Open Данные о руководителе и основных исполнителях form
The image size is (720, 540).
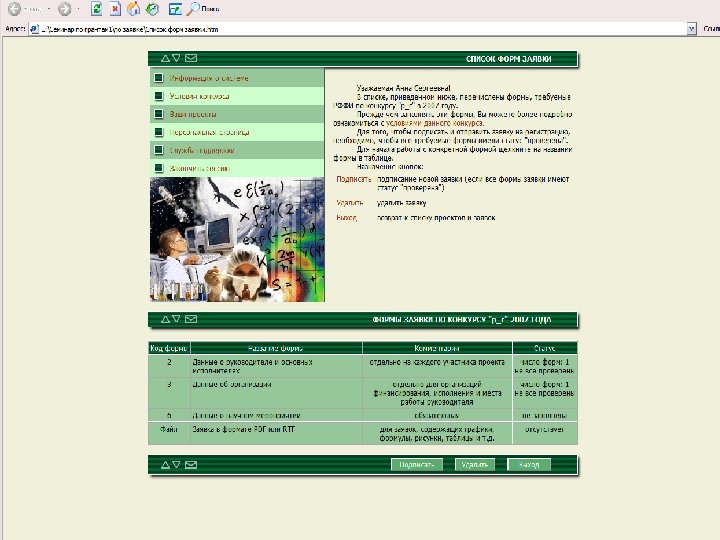pyautogui.click(x=252, y=366)
